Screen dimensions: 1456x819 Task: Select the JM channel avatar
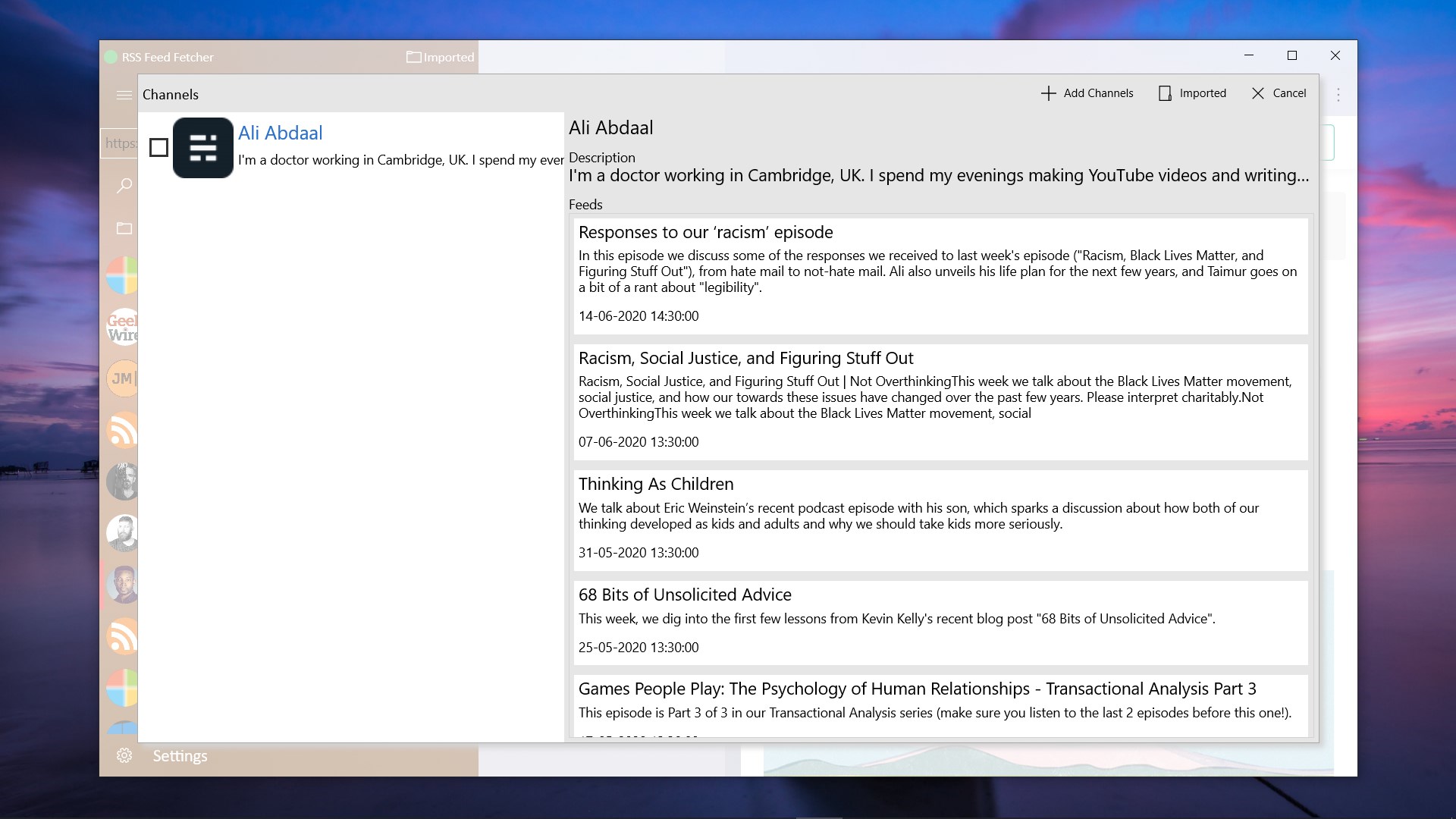pyautogui.click(x=123, y=378)
